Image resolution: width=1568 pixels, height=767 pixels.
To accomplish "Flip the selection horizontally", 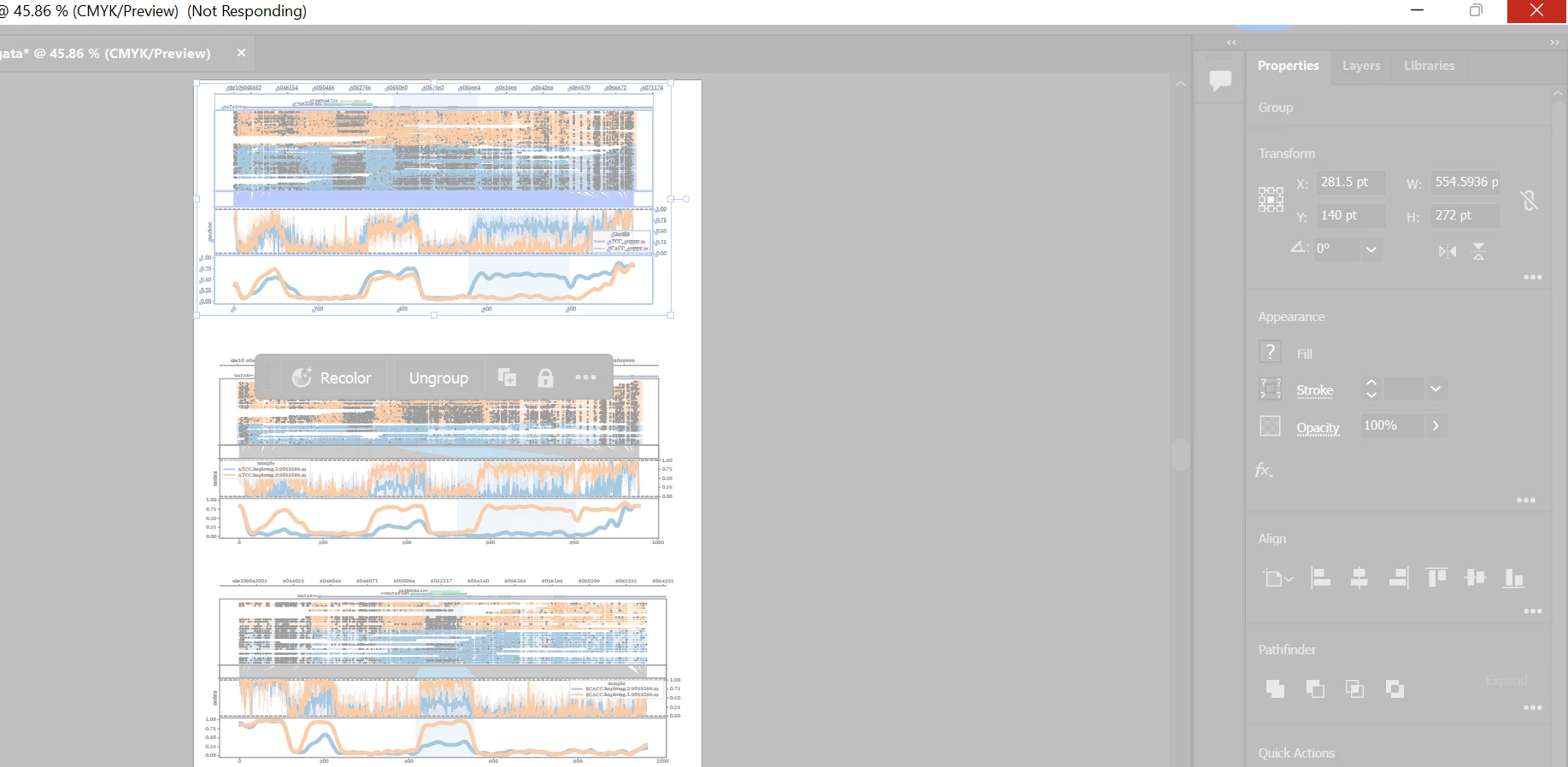I will click(x=1448, y=251).
